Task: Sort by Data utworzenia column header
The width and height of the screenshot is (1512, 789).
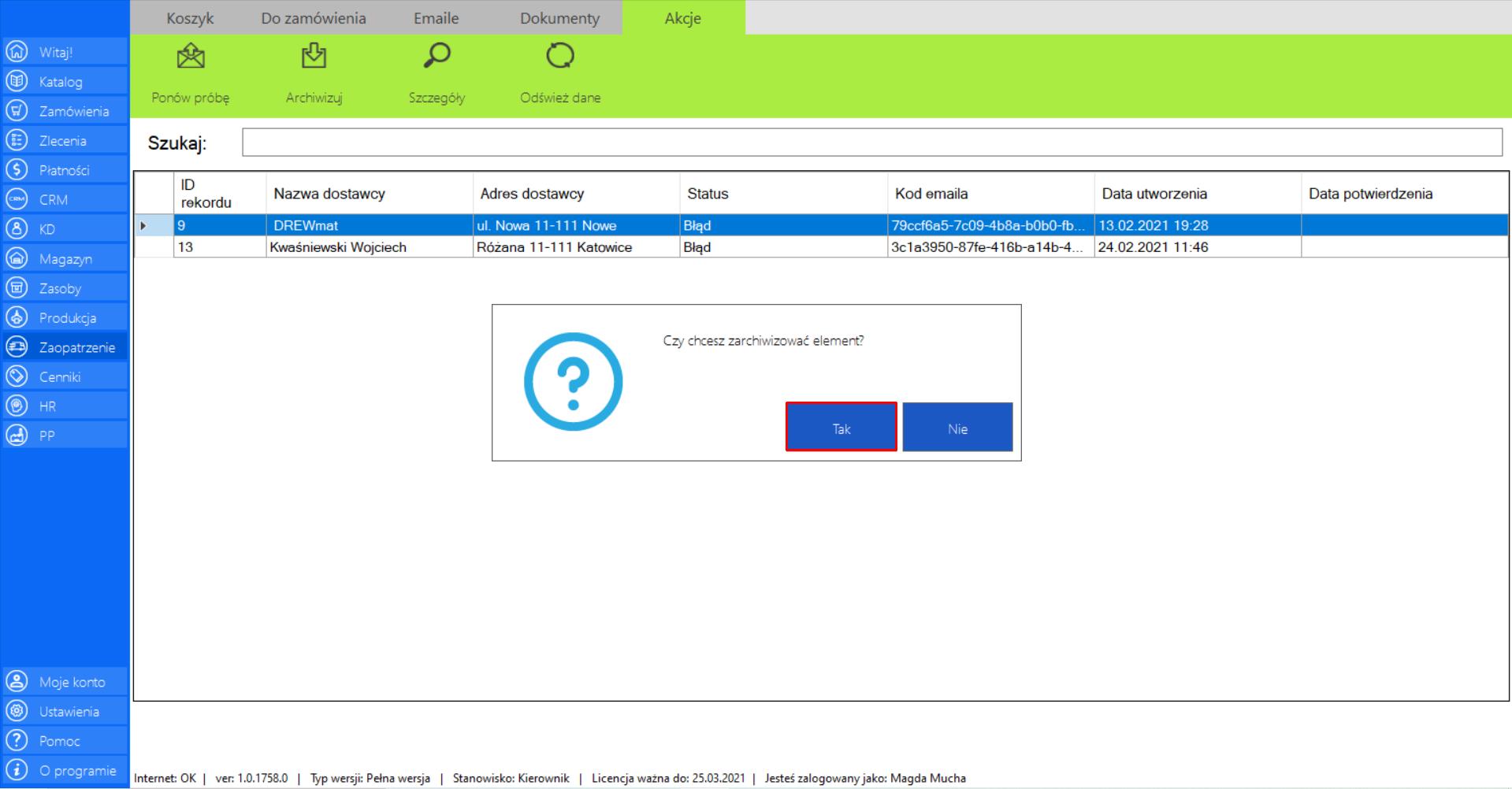Action: 1198,194
